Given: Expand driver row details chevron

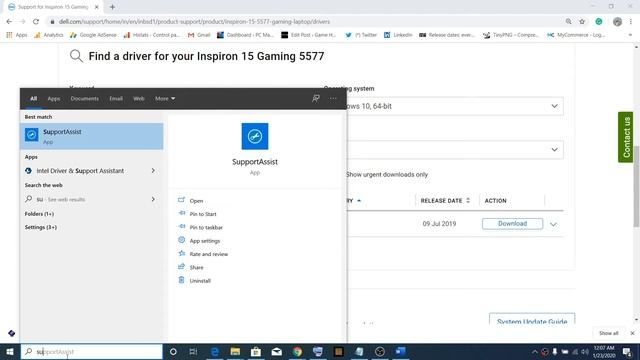Looking at the screenshot, I should tap(553, 224).
